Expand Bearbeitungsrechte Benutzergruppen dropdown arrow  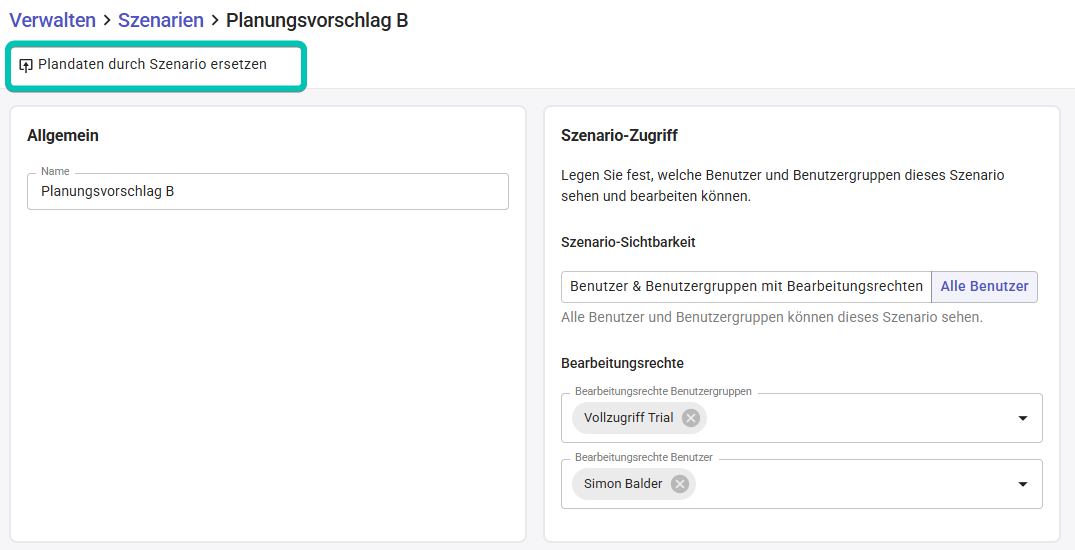coord(1022,418)
